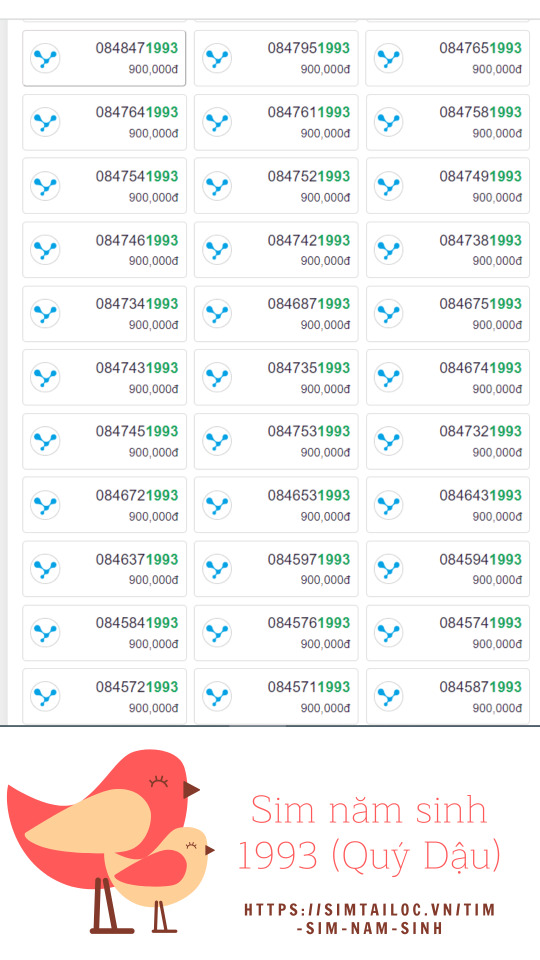Screen dimensions: 540x960
Task: Click the carrier icon next to 0847951993
Action: click(x=217, y=58)
